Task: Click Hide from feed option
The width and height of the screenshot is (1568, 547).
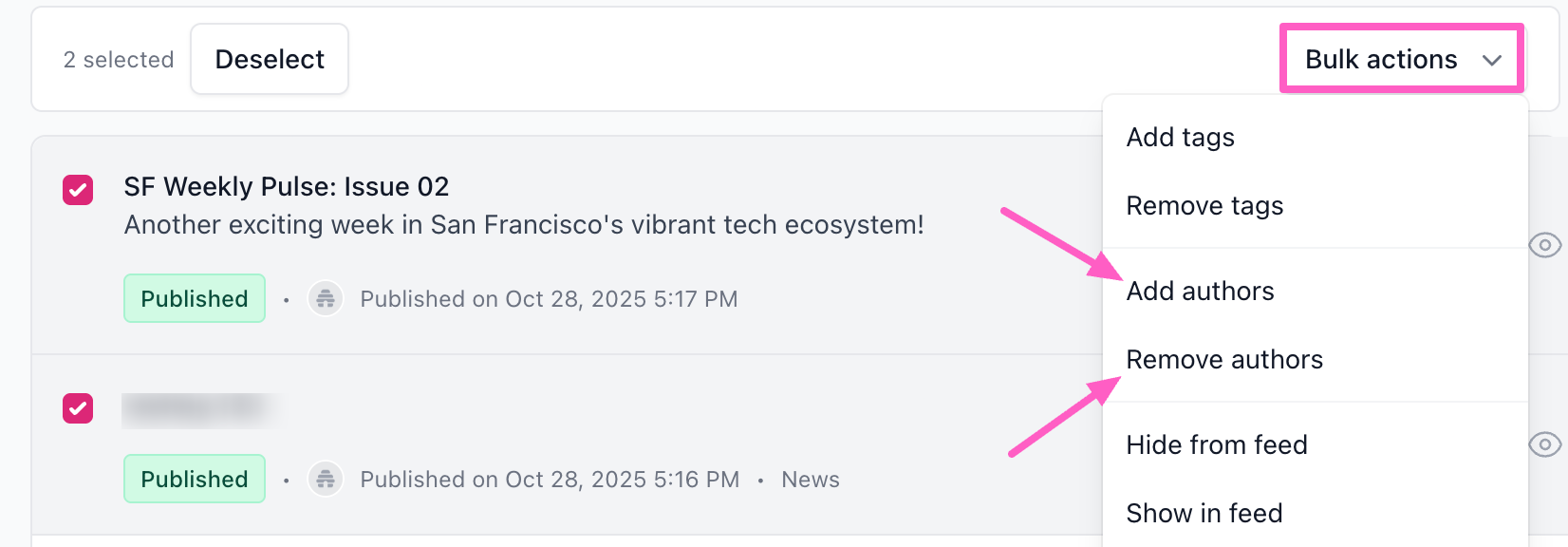Action: click(1216, 445)
